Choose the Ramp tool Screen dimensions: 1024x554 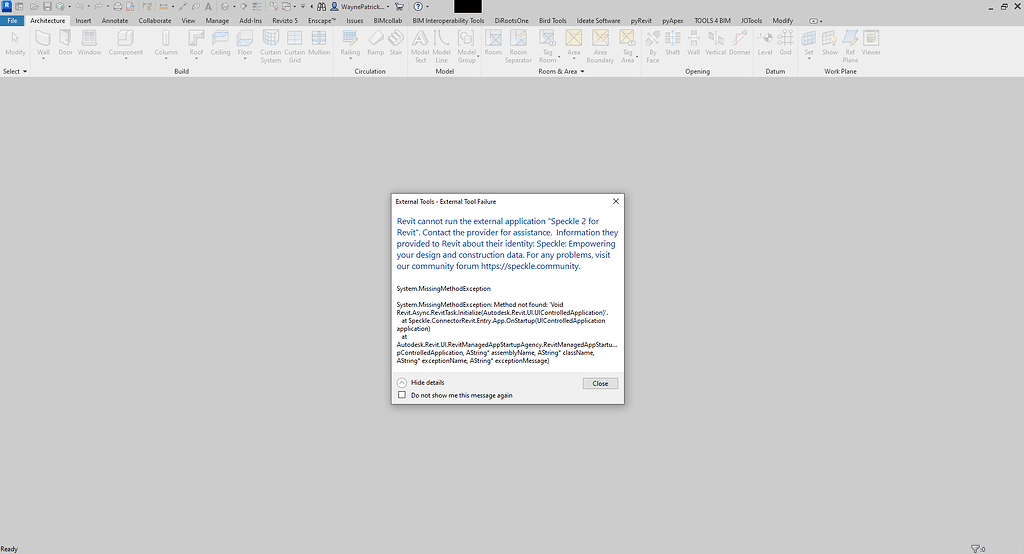coord(376,43)
